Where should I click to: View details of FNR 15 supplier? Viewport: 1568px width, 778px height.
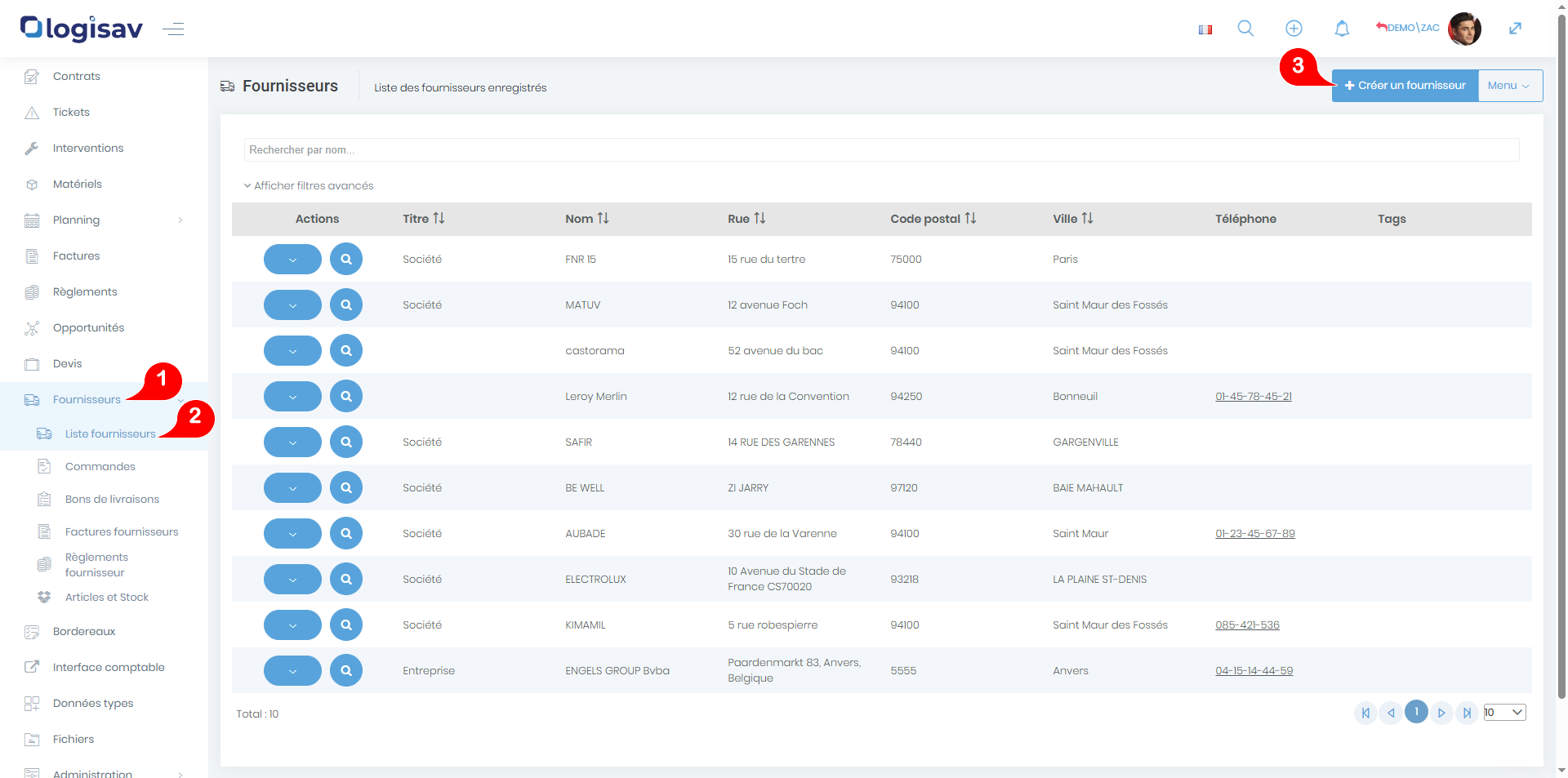click(346, 259)
